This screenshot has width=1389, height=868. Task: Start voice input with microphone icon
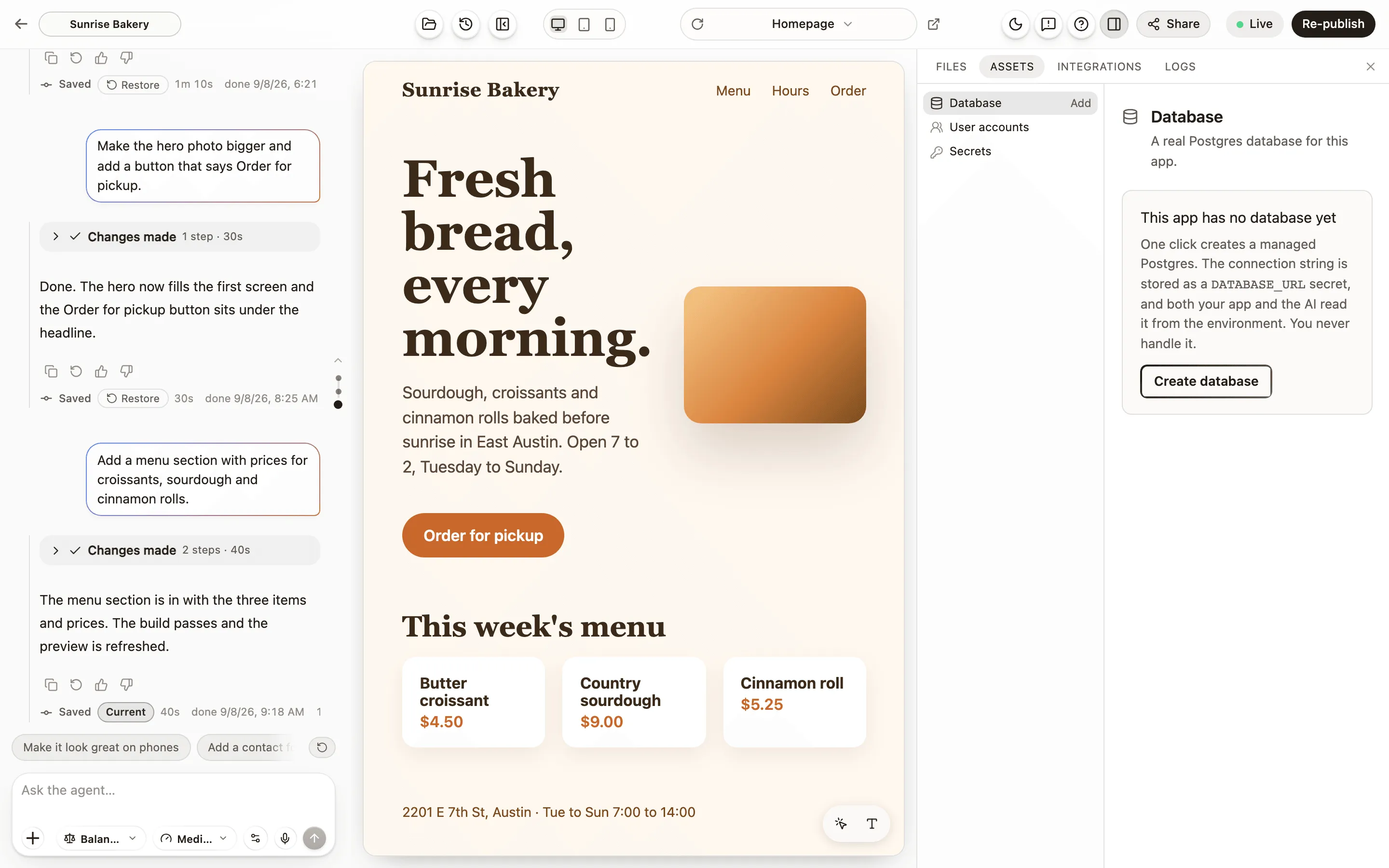pyautogui.click(x=285, y=839)
